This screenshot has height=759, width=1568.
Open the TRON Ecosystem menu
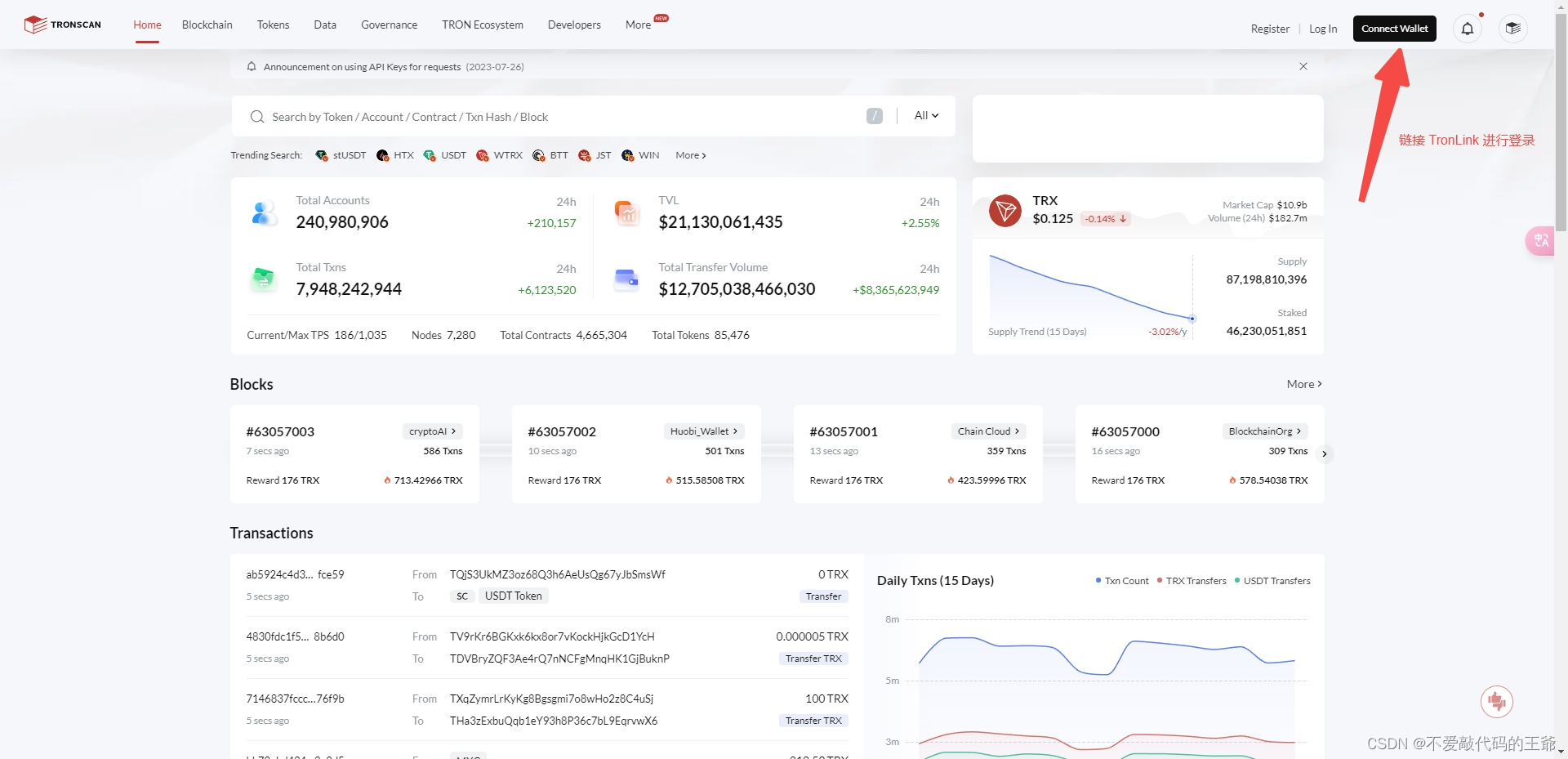pos(483,25)
